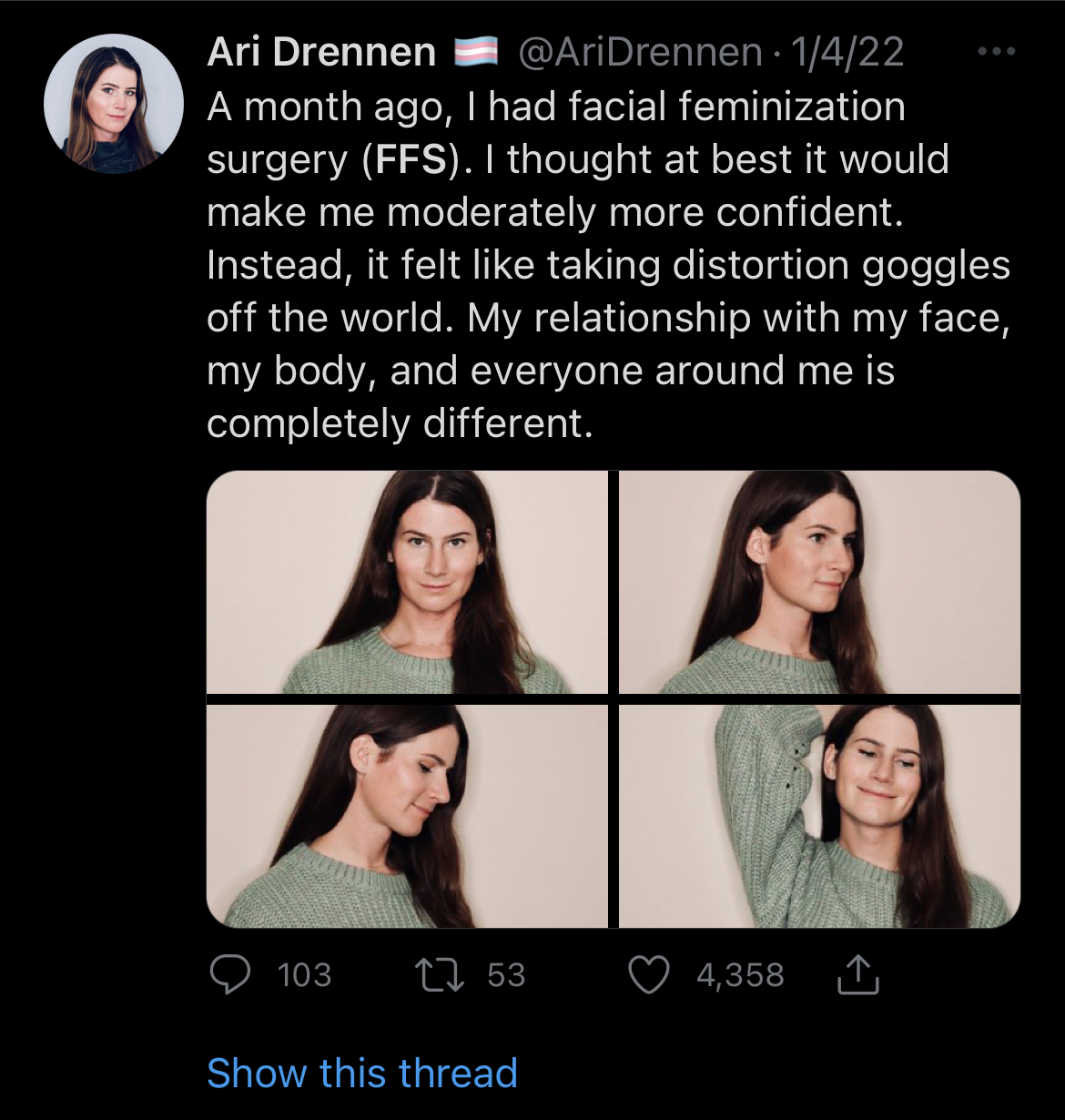Click the 4,358 likes count
1065x1120 pixels.
740,975
